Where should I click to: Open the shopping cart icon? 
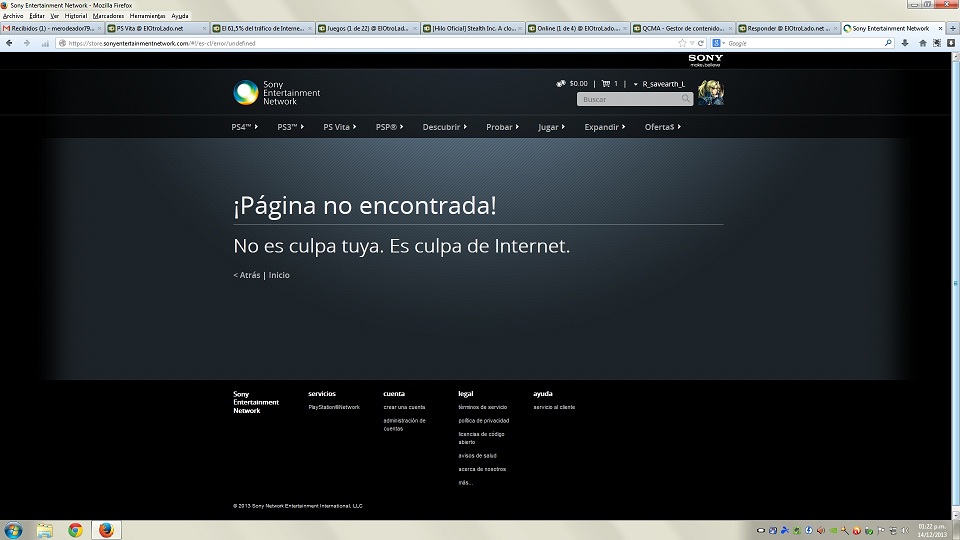(x=606, y=84)
